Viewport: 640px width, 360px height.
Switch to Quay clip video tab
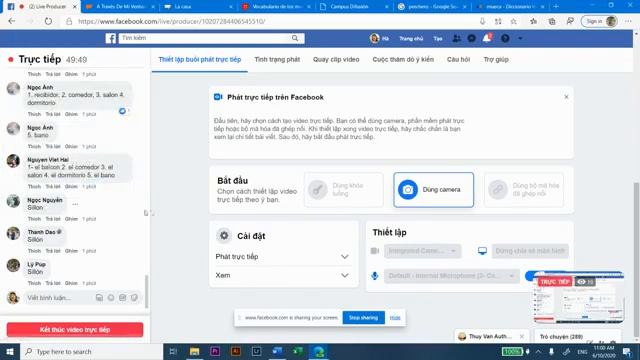[x=336, y=60]
